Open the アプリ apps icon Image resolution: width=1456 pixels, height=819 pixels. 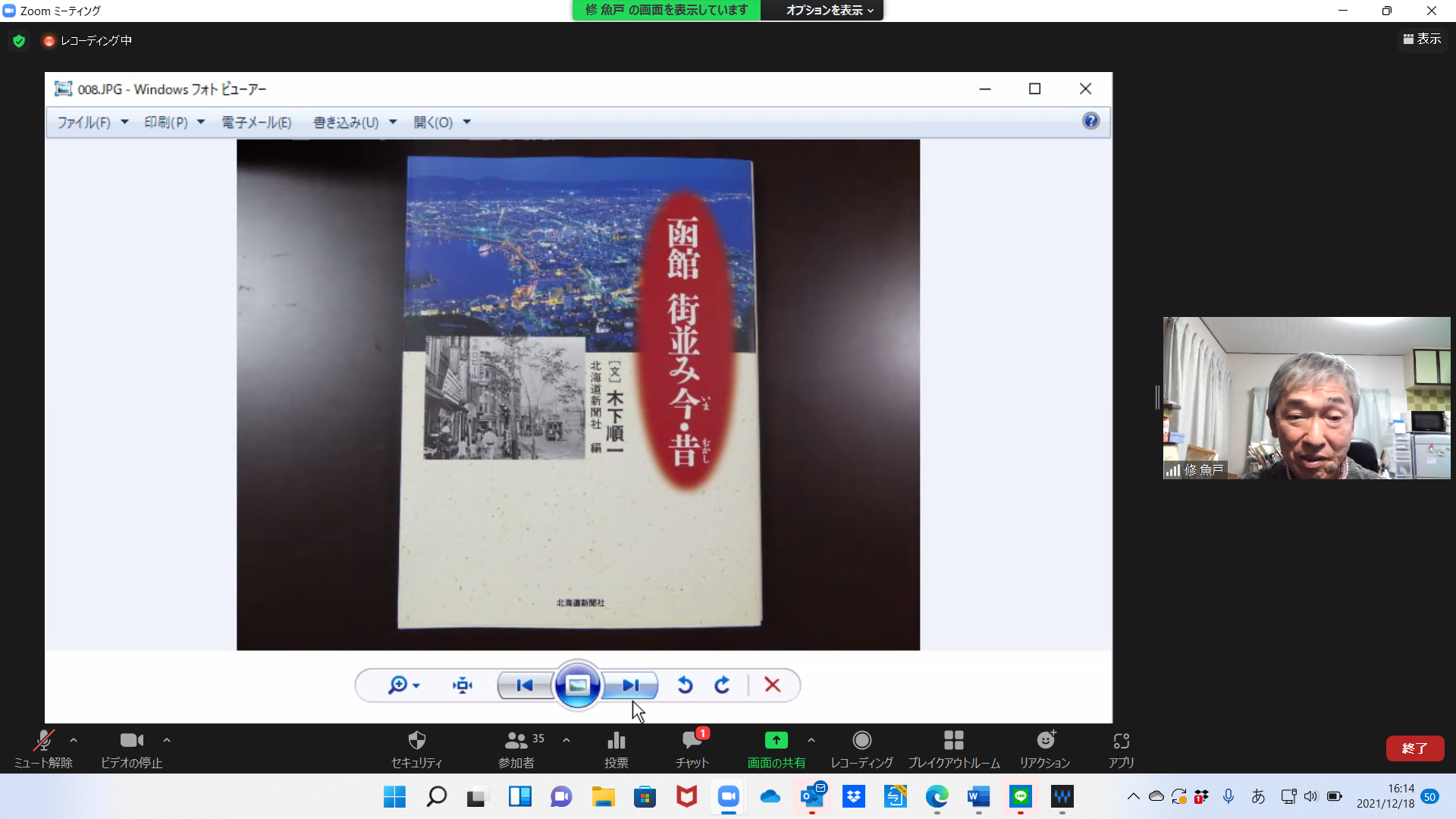coord(1122,748)
